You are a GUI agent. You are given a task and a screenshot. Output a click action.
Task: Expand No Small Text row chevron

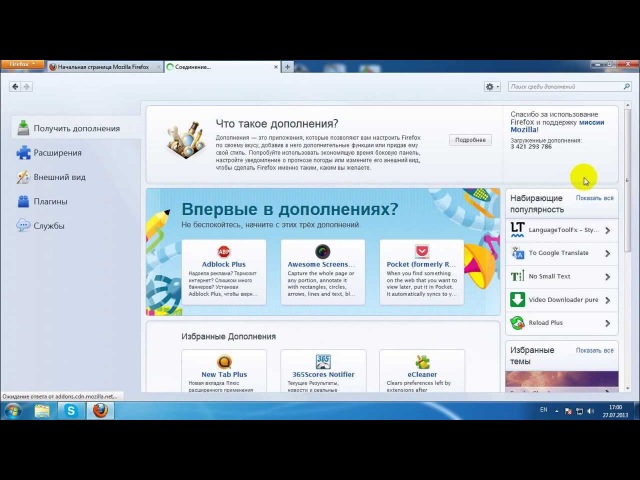point(608,277)
